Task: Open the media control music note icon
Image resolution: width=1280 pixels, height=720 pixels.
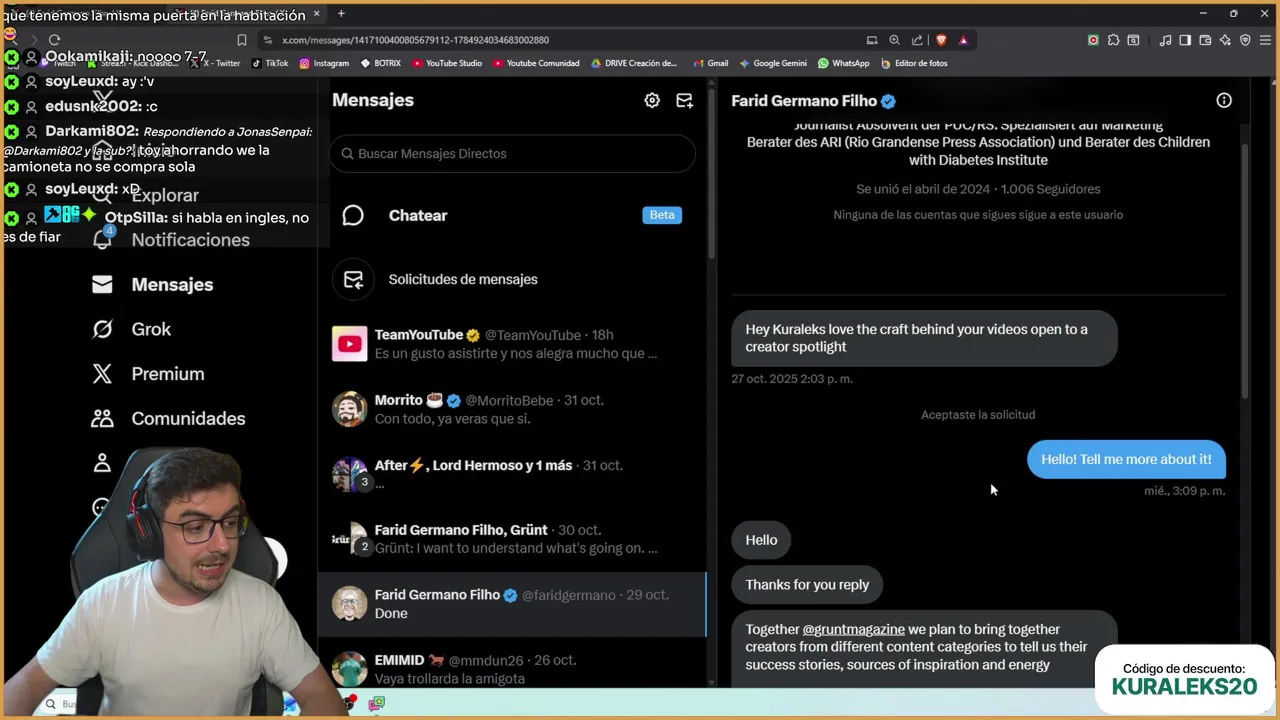Action: tap(1165, 40)
